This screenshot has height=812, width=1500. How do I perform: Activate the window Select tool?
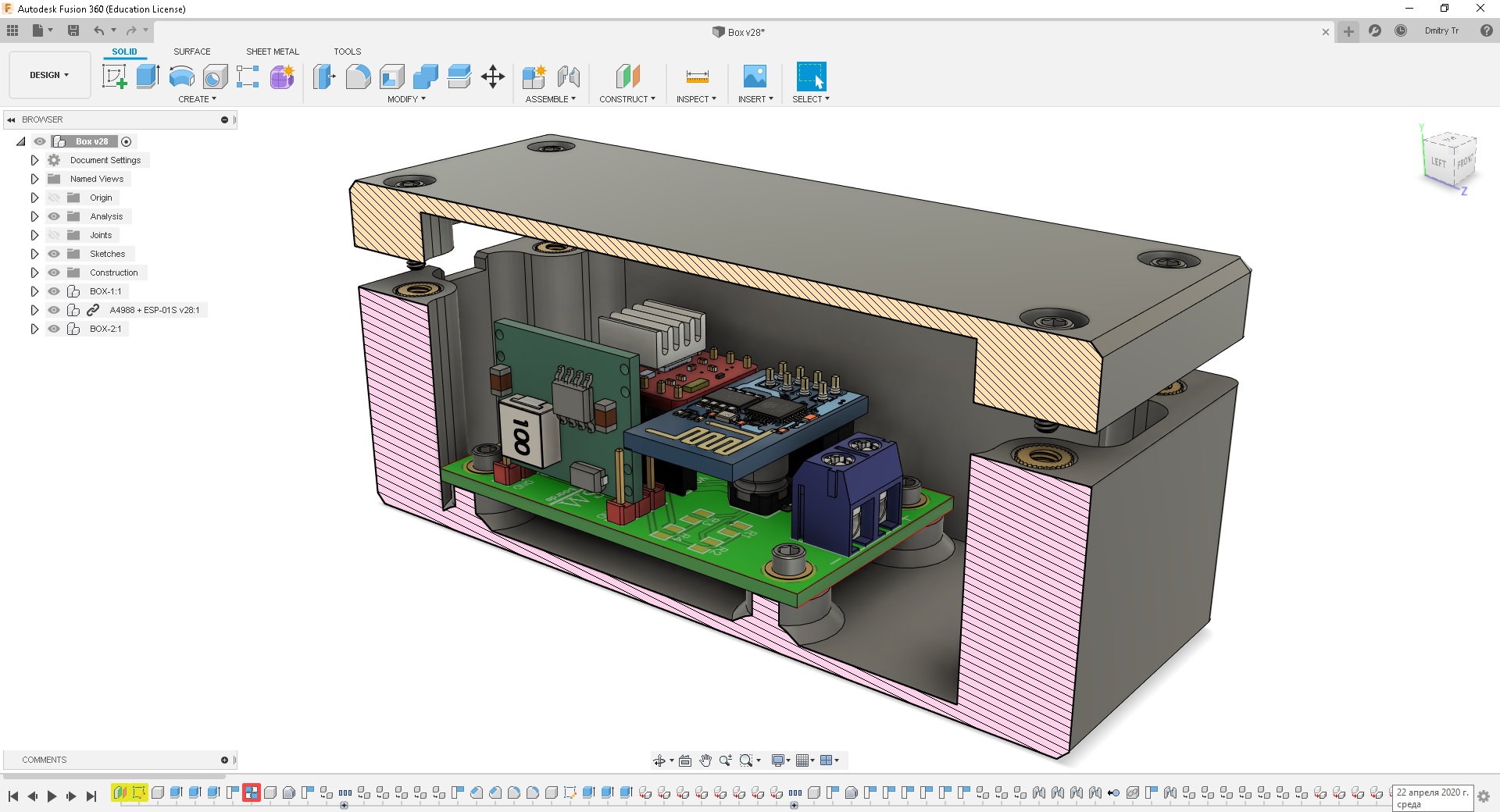(x=811, y=77)
